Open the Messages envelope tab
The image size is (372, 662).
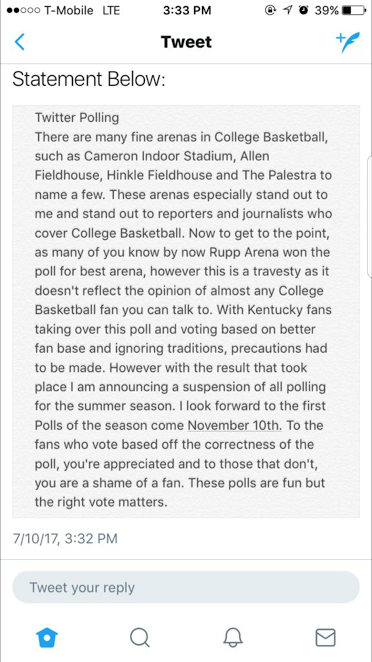pos(326,638)
